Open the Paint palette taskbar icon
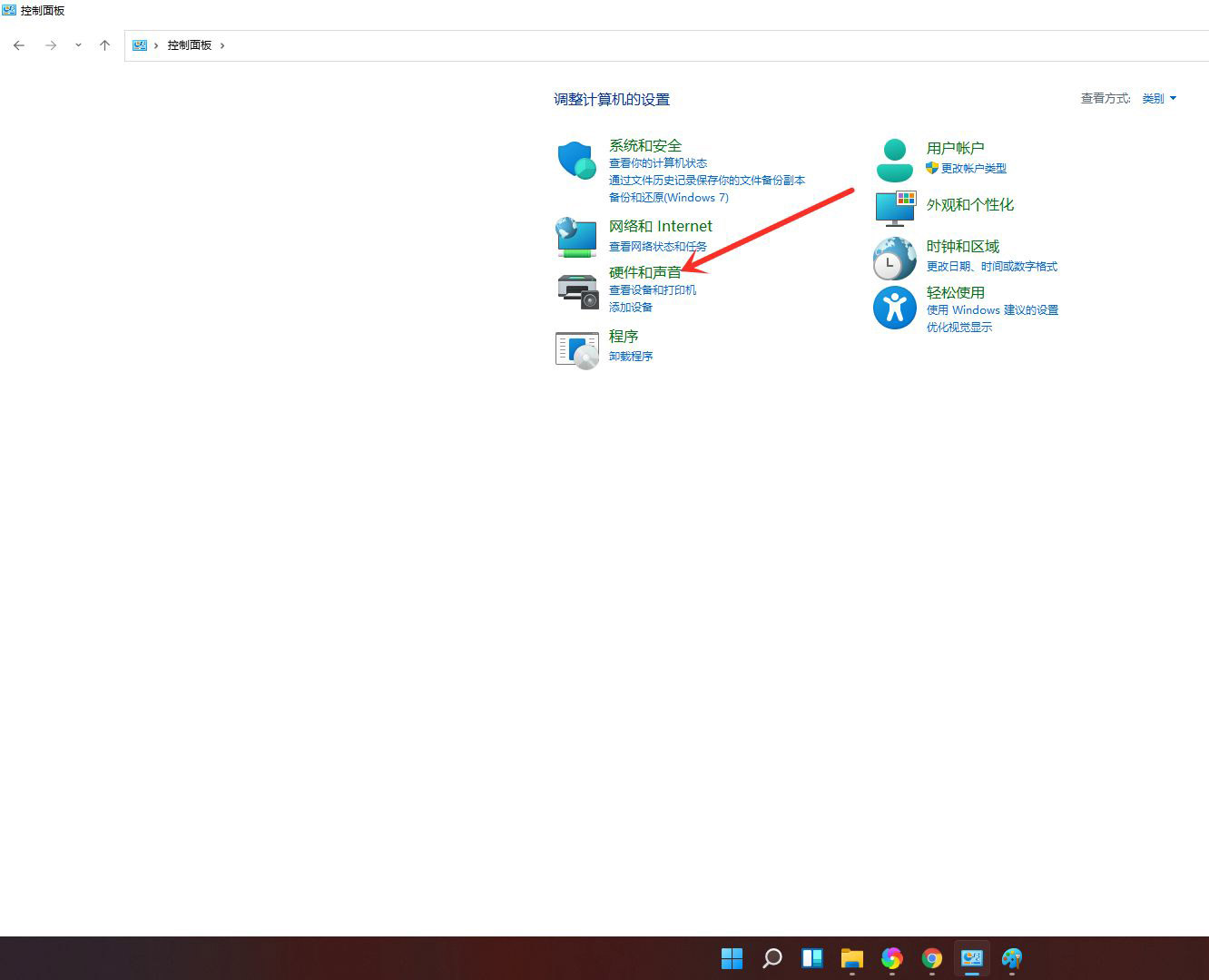This screenshot has width=1209, height=980. pos(1012,958)
